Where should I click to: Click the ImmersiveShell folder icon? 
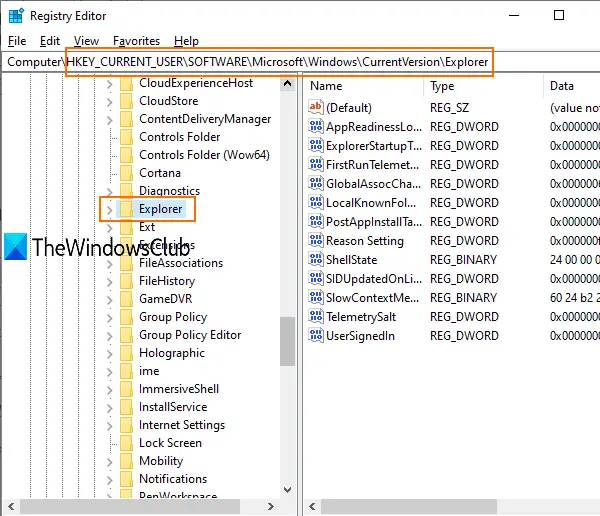[127, 389]
